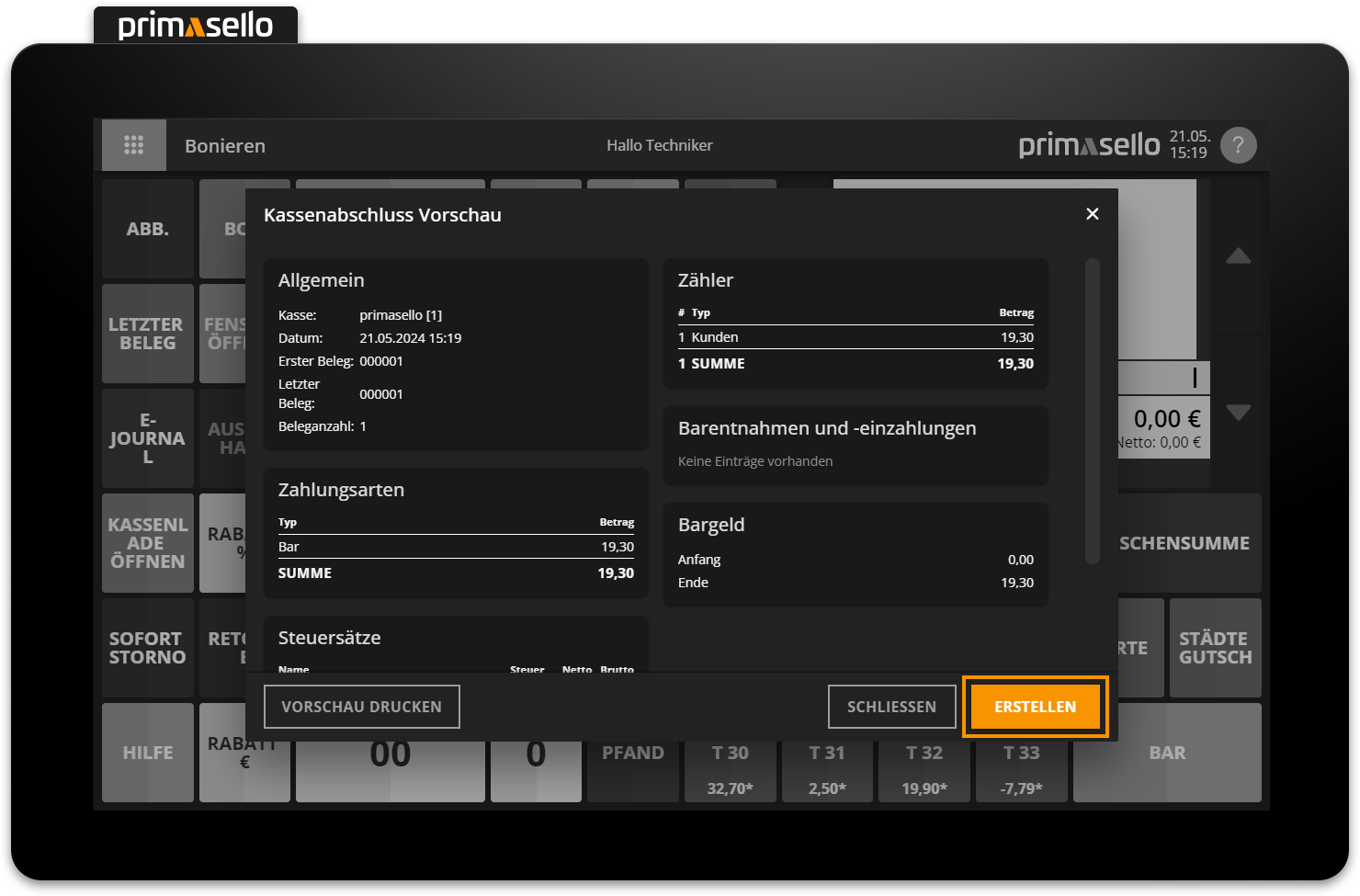Select the STÄDTE GUTSCH tile

pyautogui.click(x=1215, y=648)
